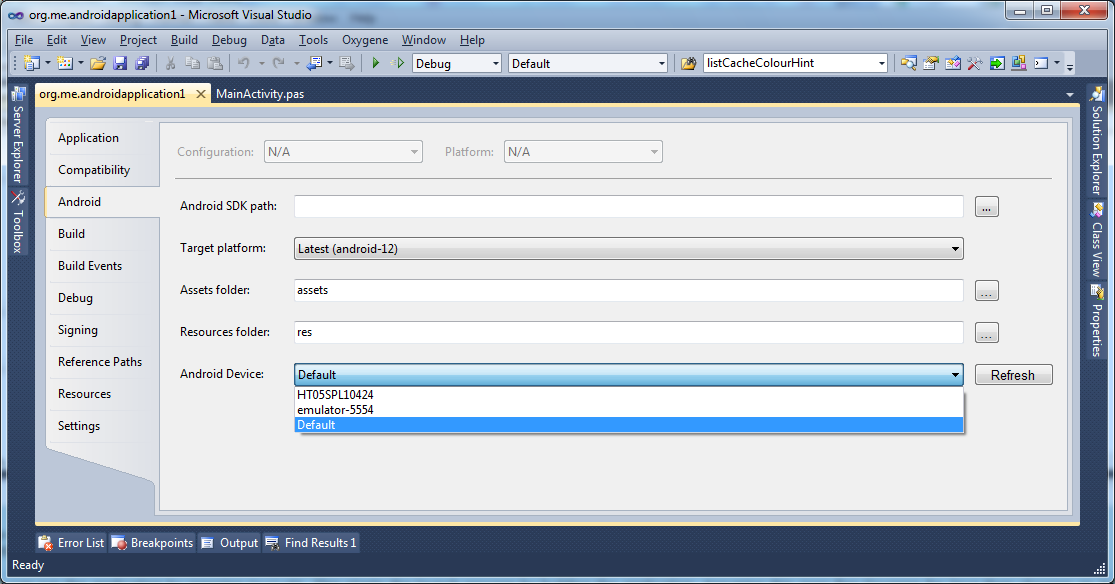
Task: Switch to the Signing settings page
Action: pos(102,330)
